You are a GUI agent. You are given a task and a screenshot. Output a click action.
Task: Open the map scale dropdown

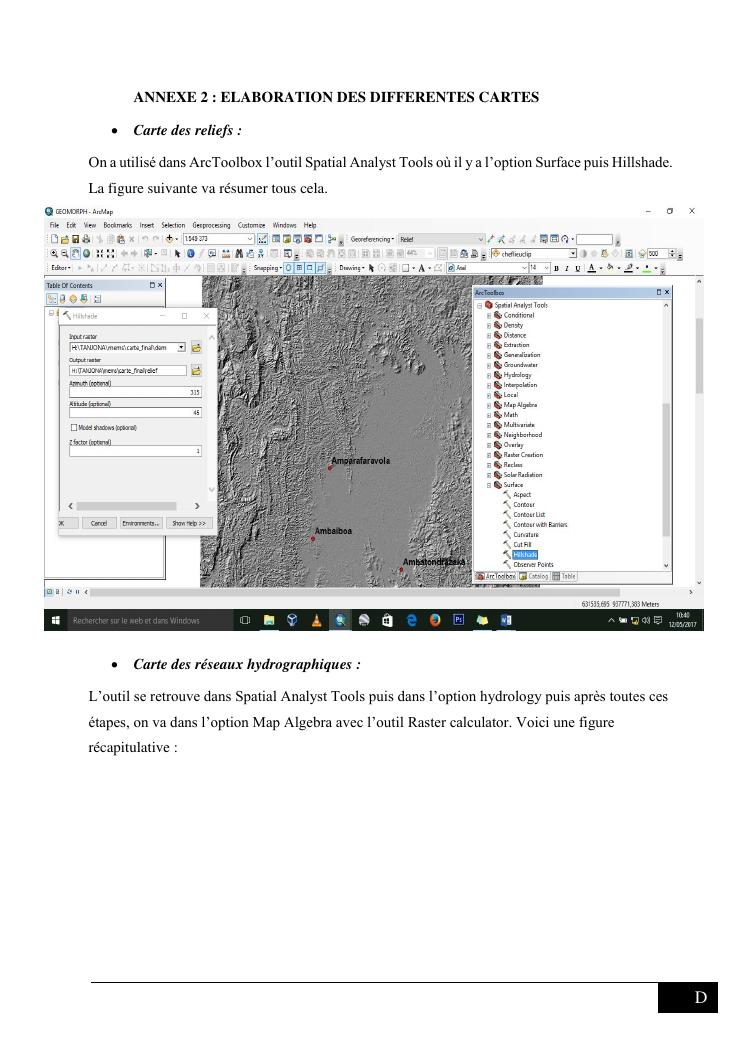pos(250,239)
